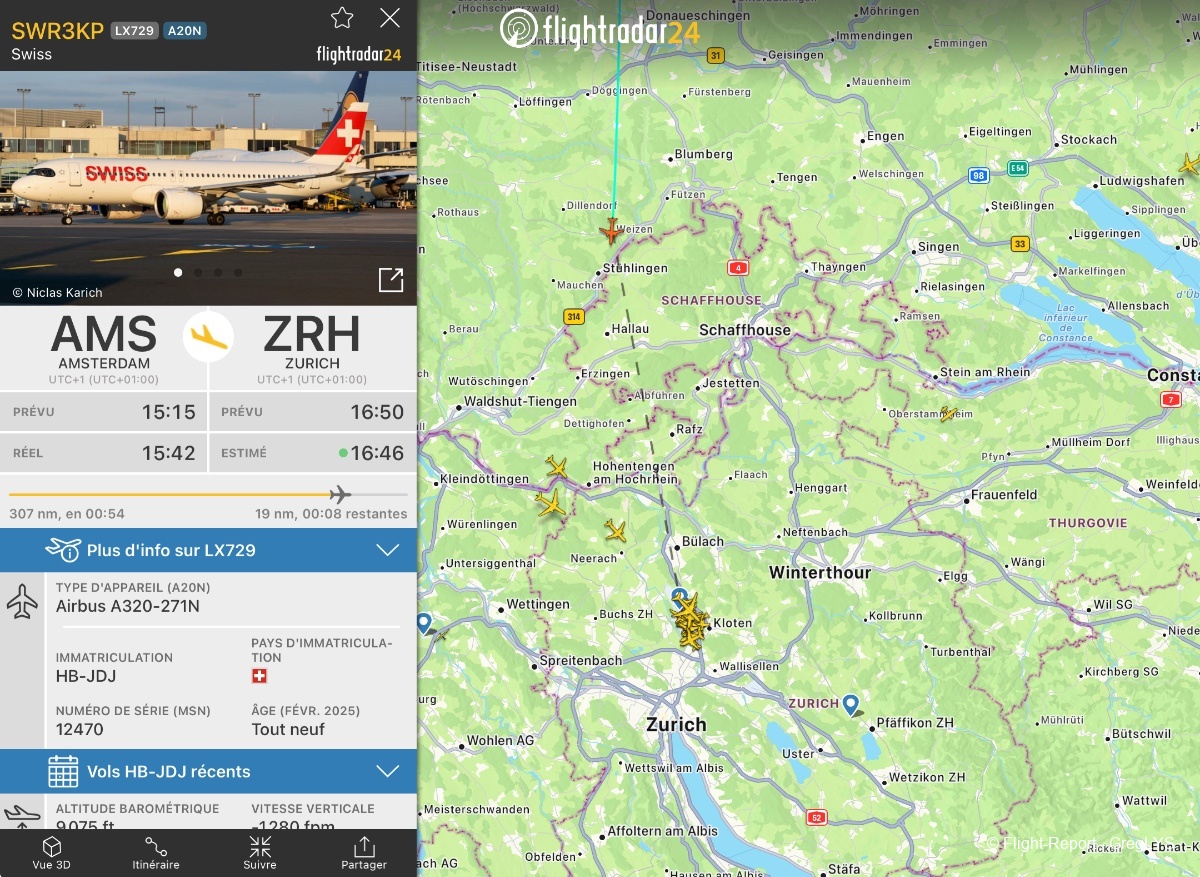The height and width of the screenshot is (877, 1200).
Task: Click the blue location pin near Pfäffikon ZH
Action: (851, 706)
